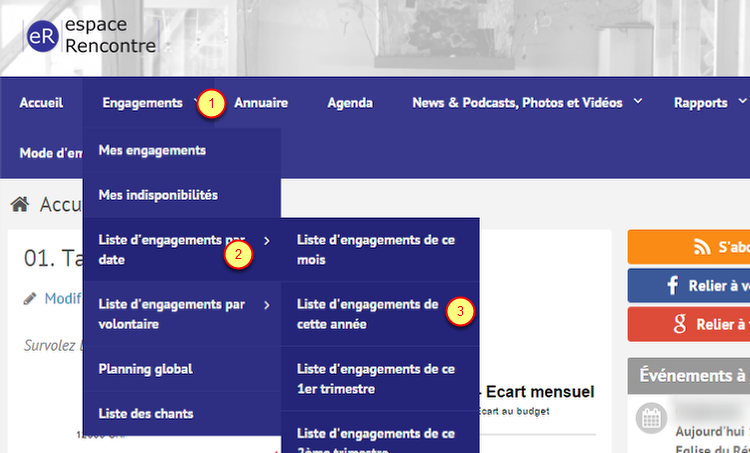This screenshot has height=453, width=750.
Task: Open News & Podcasts, Photos et Vidéos menu
Action: 518,103
